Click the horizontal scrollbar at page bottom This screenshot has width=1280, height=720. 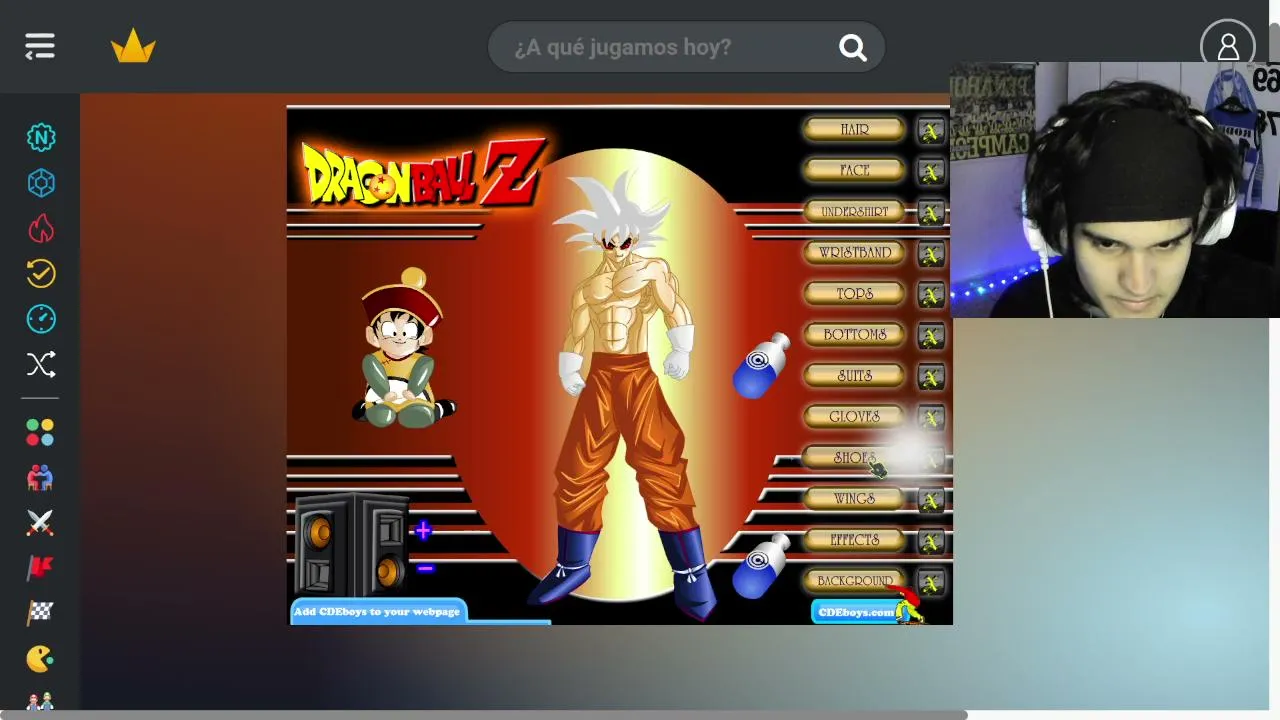point(484,715)
